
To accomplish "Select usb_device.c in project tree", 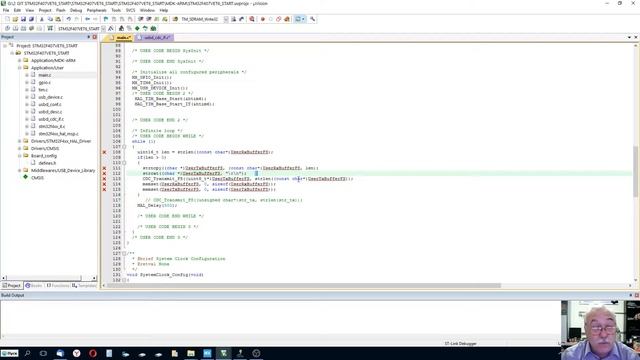I will click(x=51, y=97).
